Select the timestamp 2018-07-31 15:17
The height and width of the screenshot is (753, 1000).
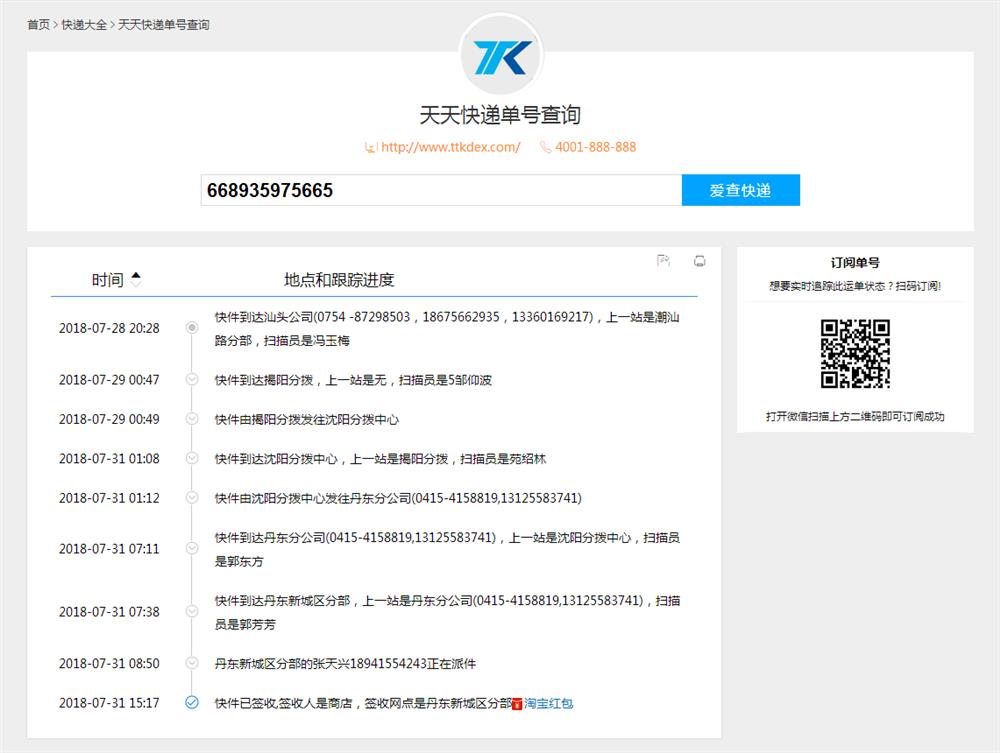[x=109, y=703]
